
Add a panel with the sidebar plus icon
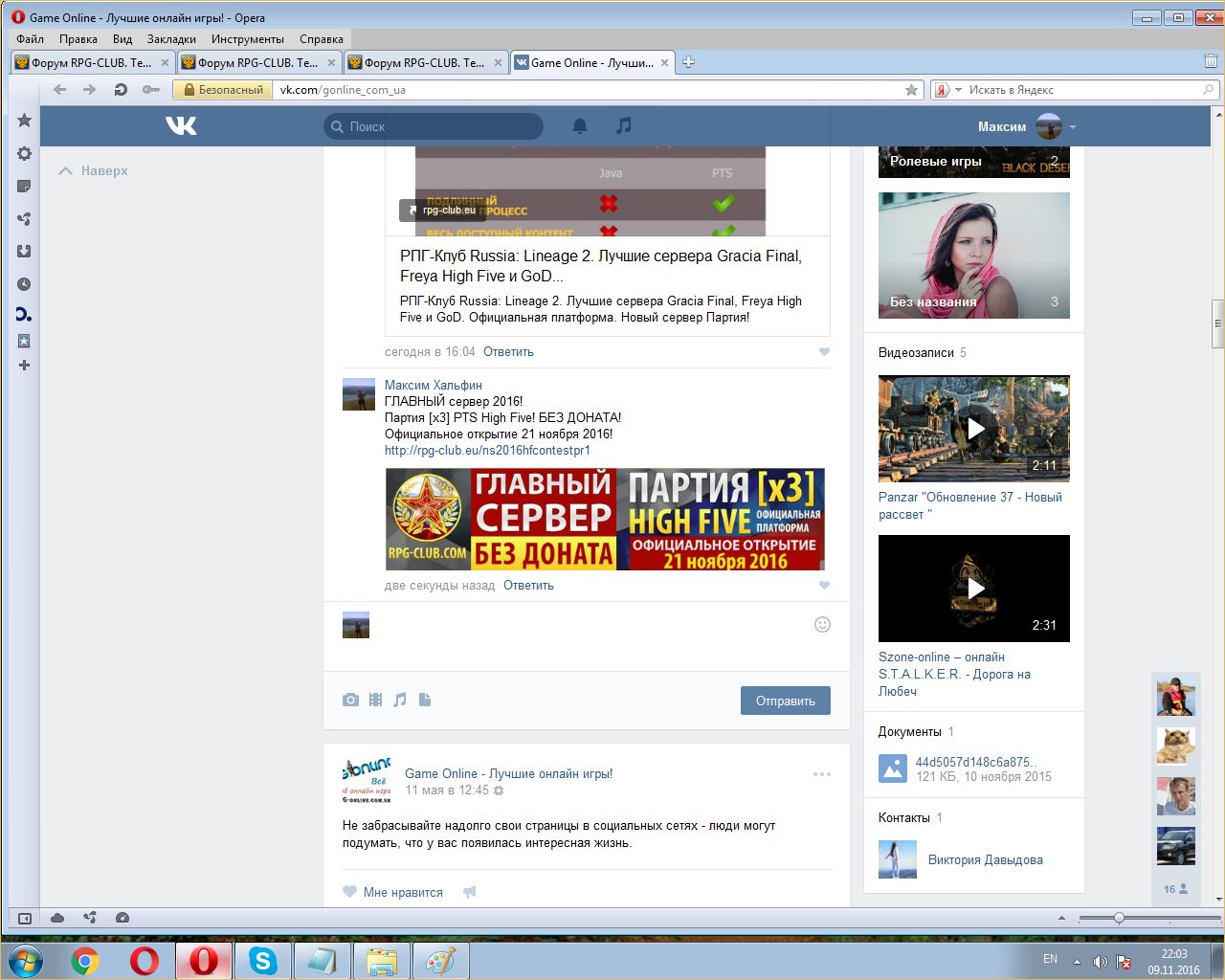[24, 365]
